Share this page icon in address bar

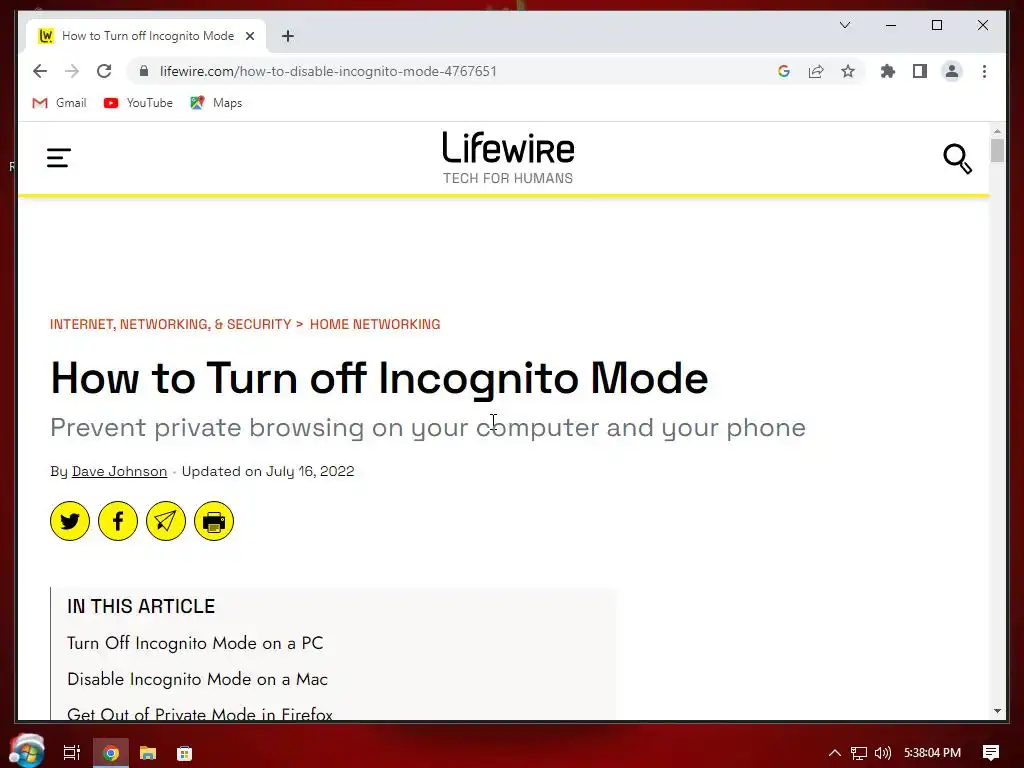816,71
